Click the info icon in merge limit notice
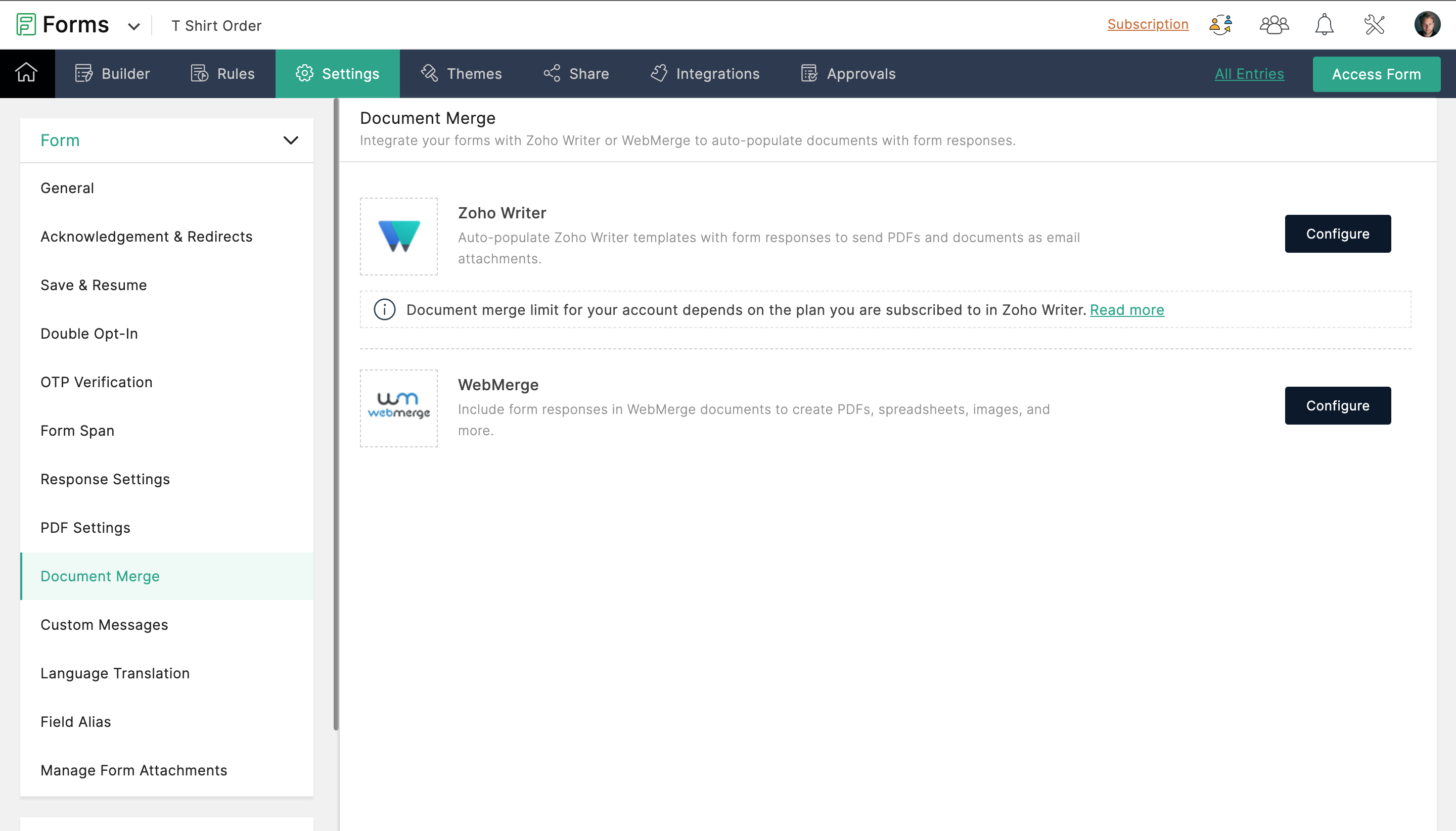 [384, 309]
